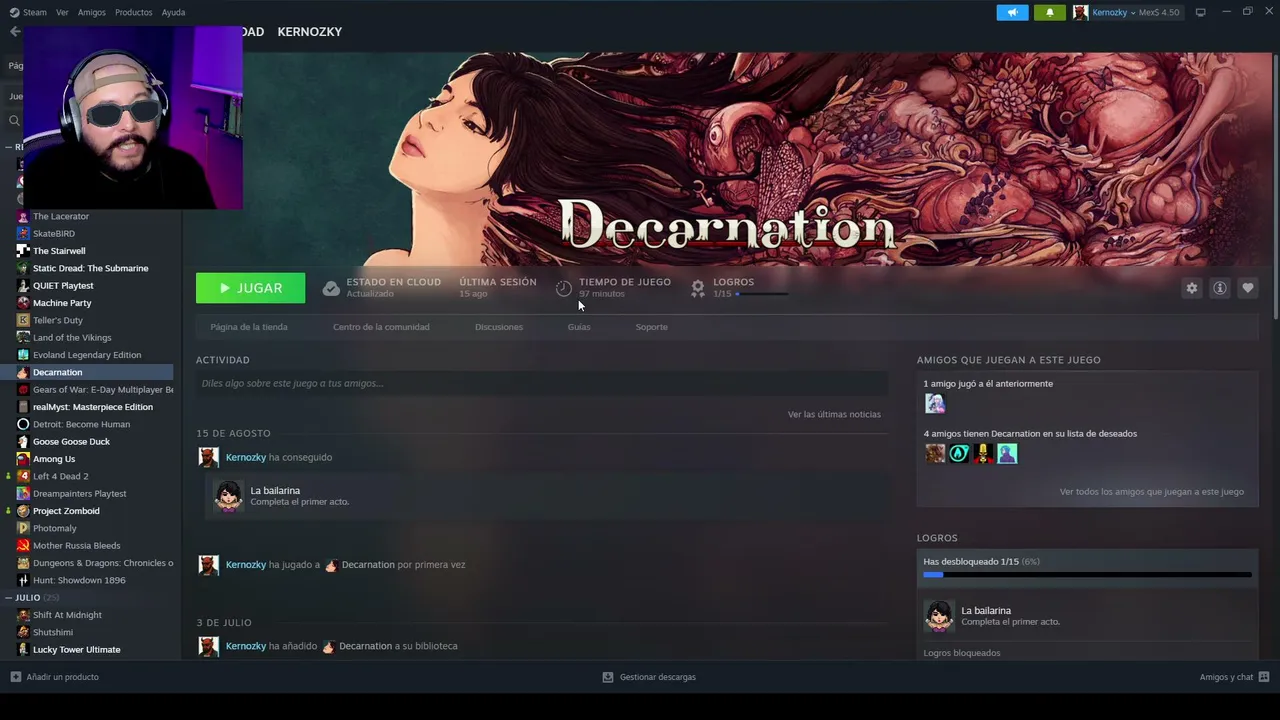The height and width of the screenshot is (720, 1280).
Task: Go to KERNOZKY profile tab
Action: click(x=310, y=32)
